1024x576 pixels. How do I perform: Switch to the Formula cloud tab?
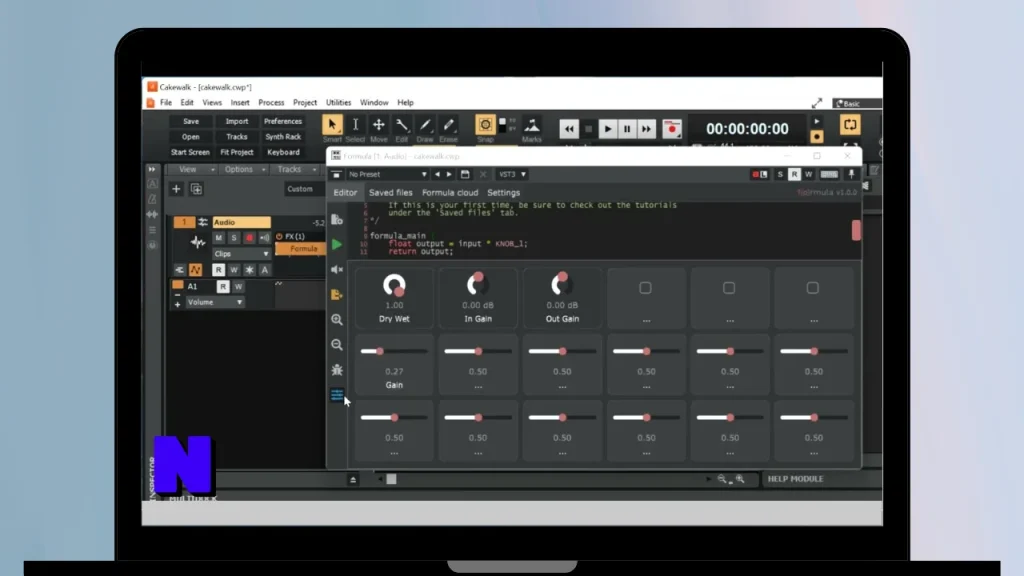click(x=450, y=193)
